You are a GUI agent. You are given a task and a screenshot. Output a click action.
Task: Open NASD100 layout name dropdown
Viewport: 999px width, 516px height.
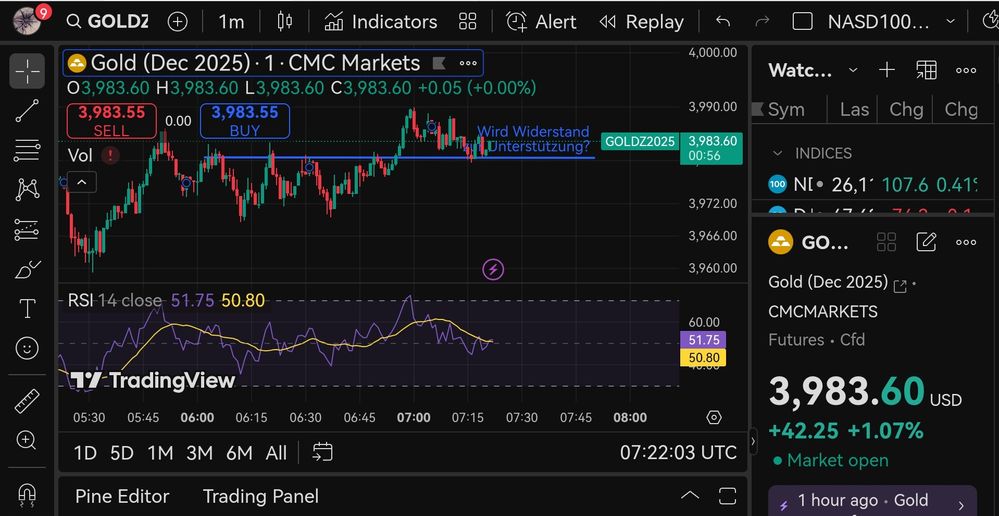(891, 21)
